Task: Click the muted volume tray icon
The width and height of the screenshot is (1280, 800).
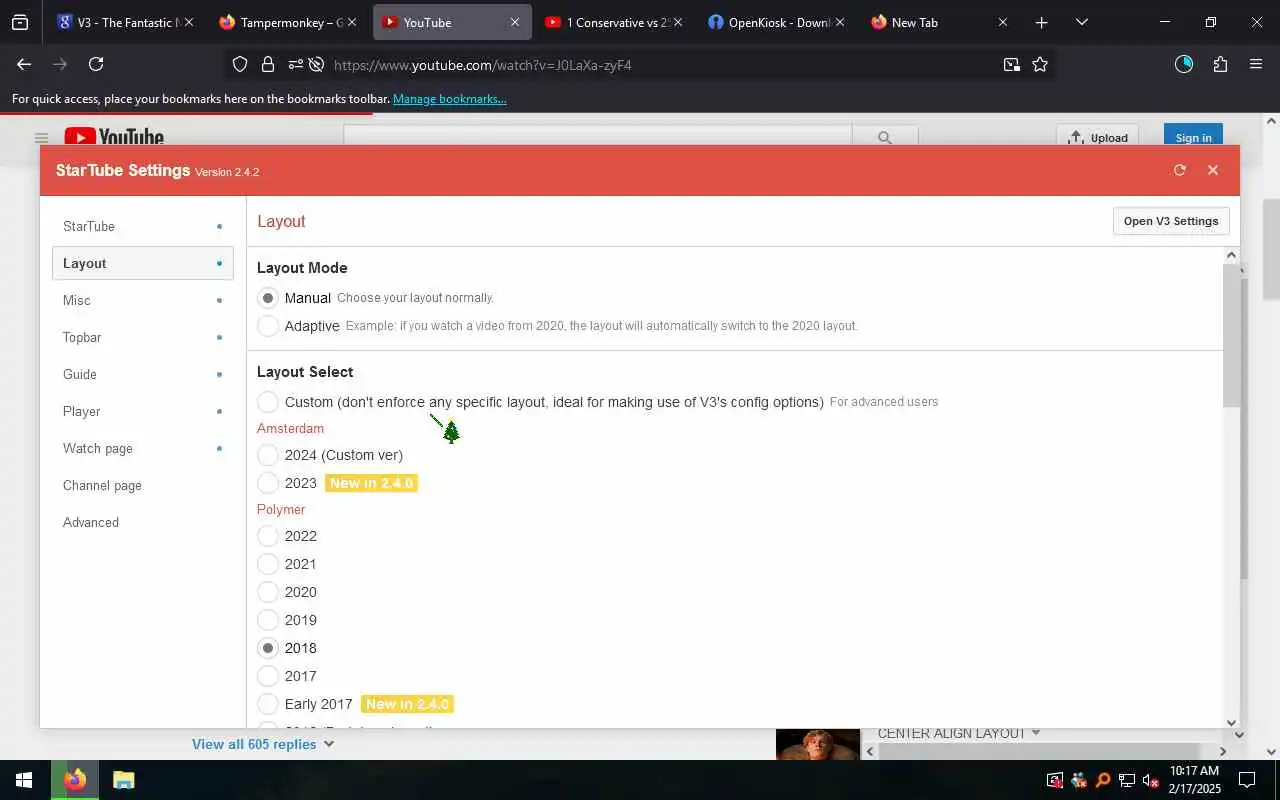Action: pos(1150,780)
